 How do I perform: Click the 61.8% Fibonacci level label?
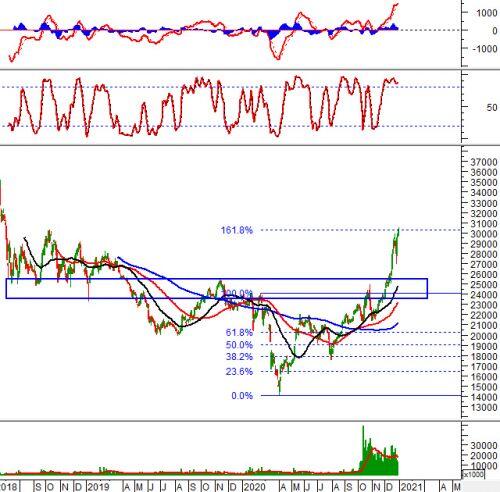(239, 332)
